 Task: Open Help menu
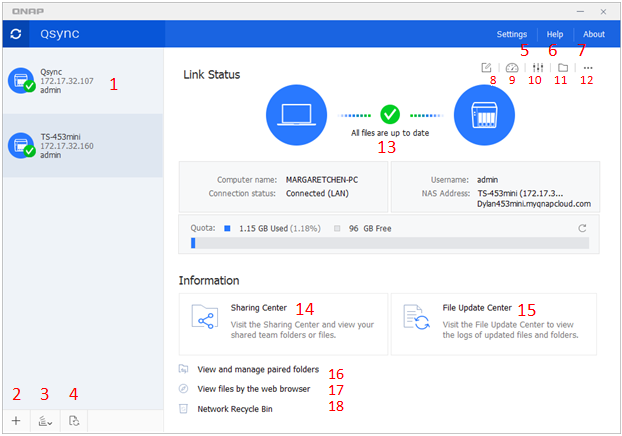tap(555, 34)
